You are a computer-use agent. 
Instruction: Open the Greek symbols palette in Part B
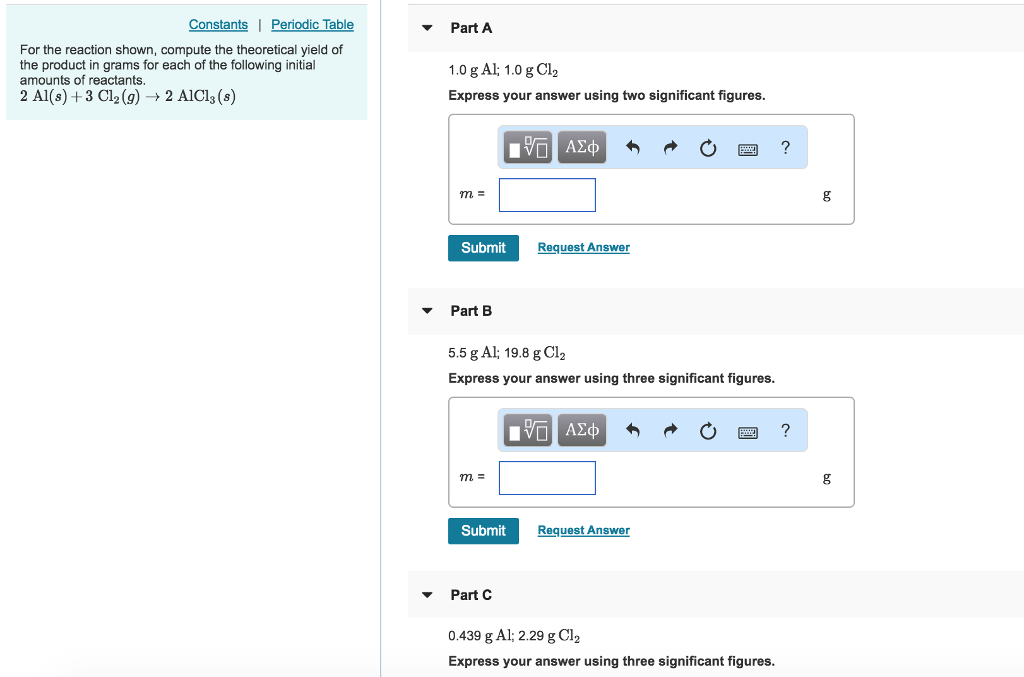(x=581, y=430)
